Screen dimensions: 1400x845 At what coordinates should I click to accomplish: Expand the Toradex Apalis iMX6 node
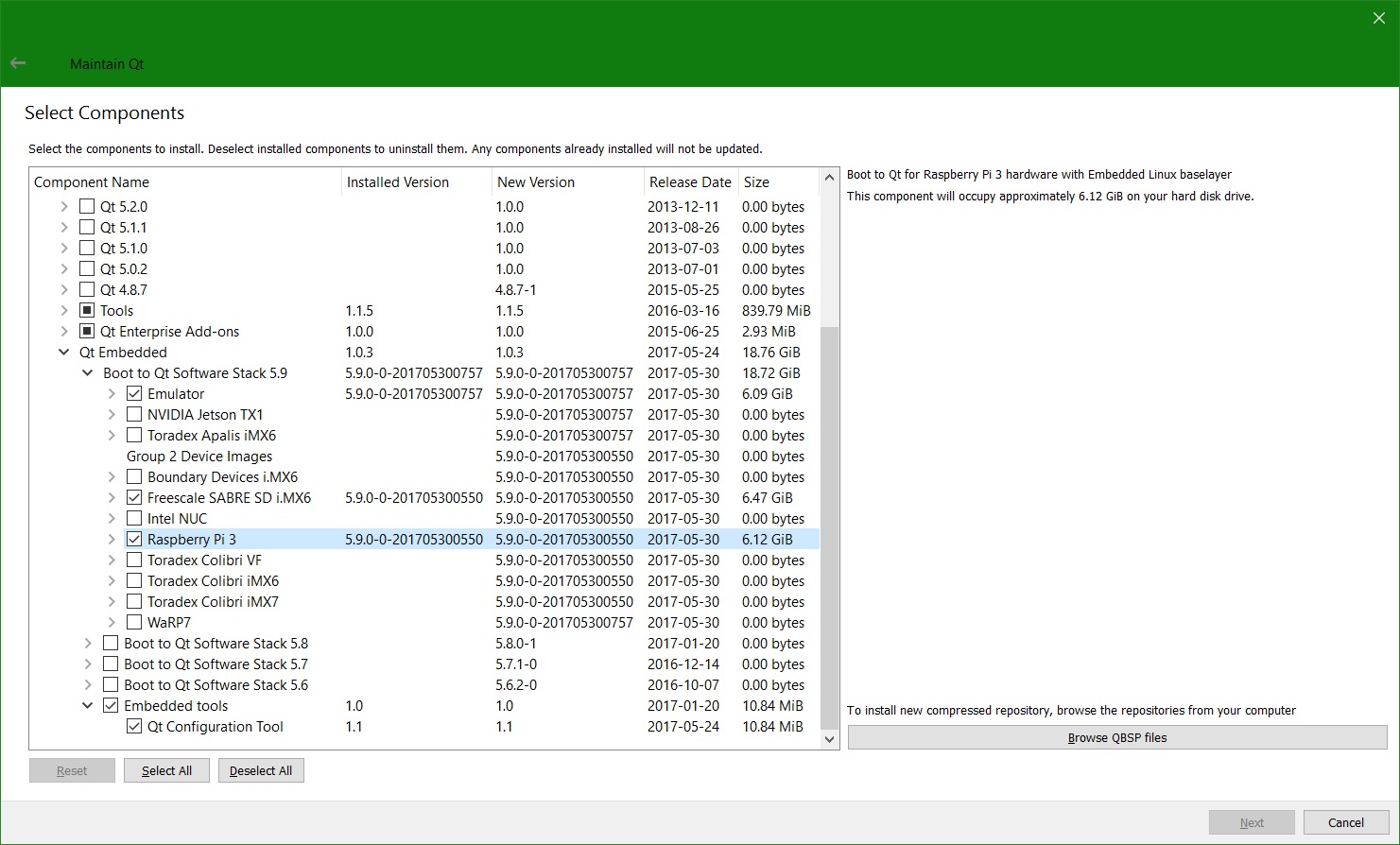pos(111,435)
